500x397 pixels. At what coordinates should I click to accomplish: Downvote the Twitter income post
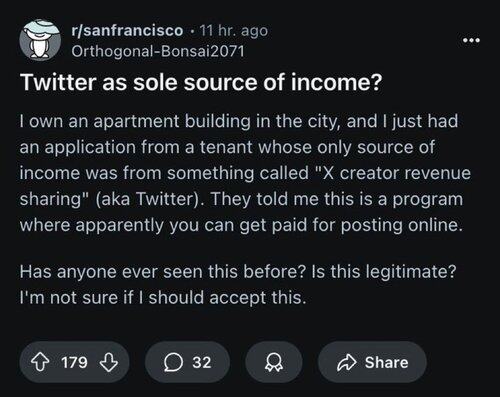(109, 362)
